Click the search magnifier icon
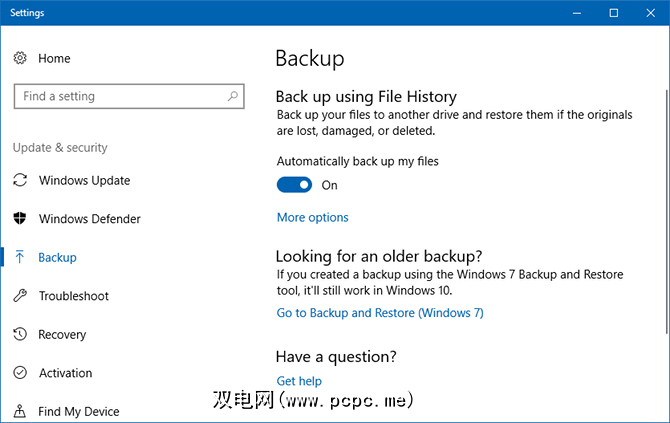Screen dimensions: 670x423 233,97
